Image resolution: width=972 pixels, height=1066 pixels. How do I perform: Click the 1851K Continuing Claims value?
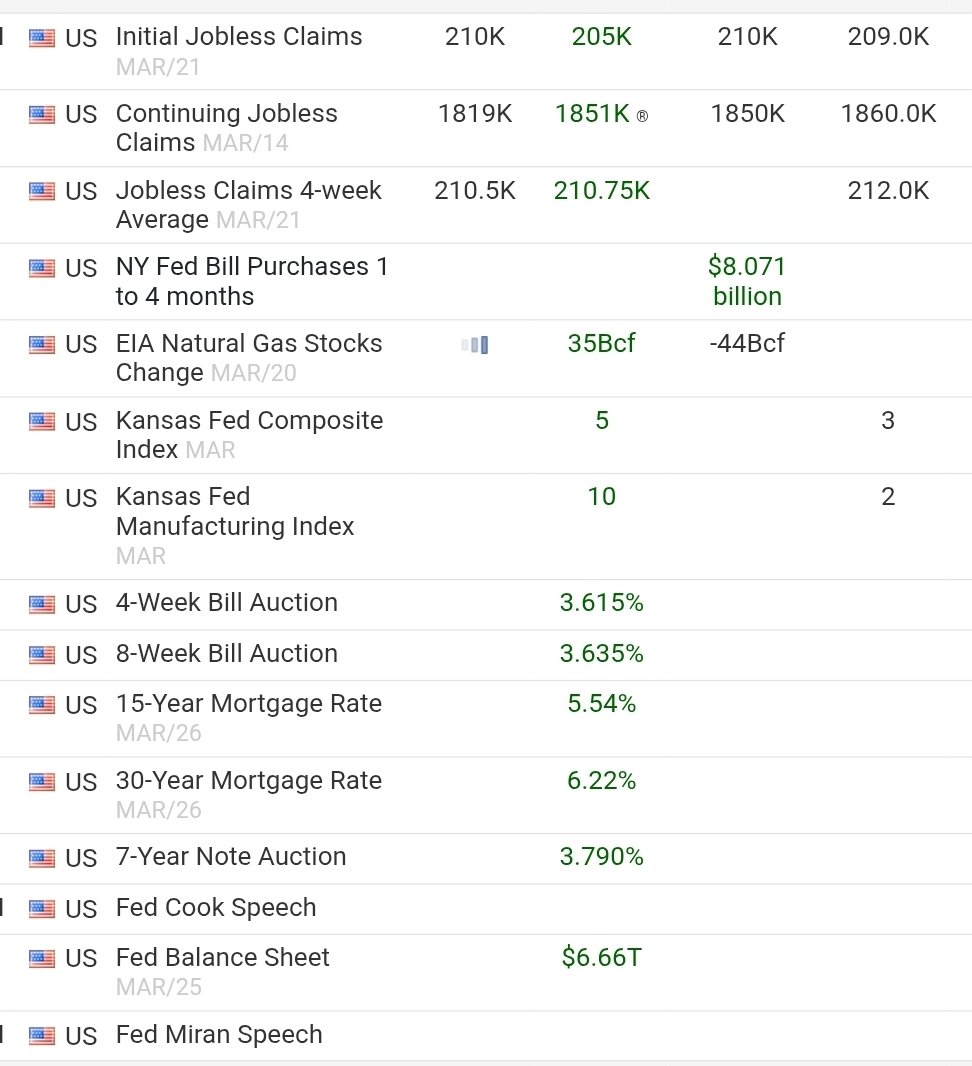click(593, 114)
